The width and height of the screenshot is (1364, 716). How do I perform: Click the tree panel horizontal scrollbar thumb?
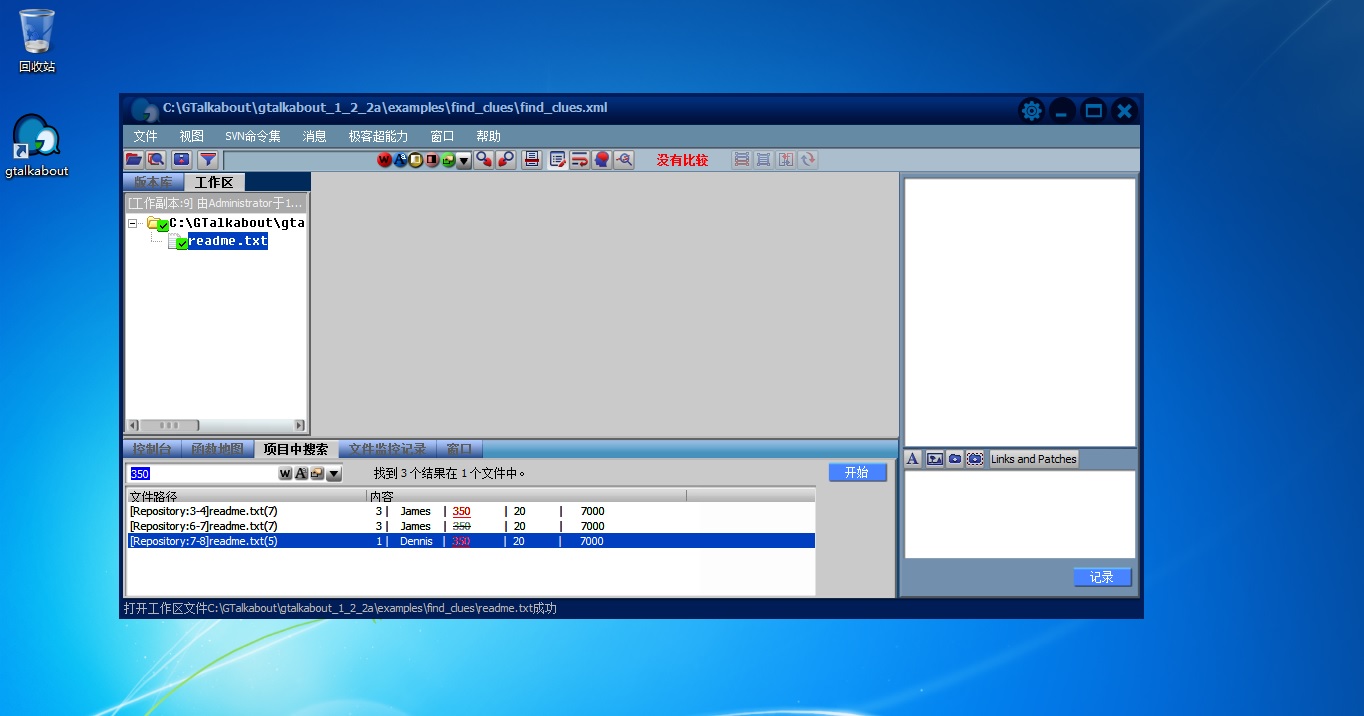pyautogui.click(x=170, y=425)
